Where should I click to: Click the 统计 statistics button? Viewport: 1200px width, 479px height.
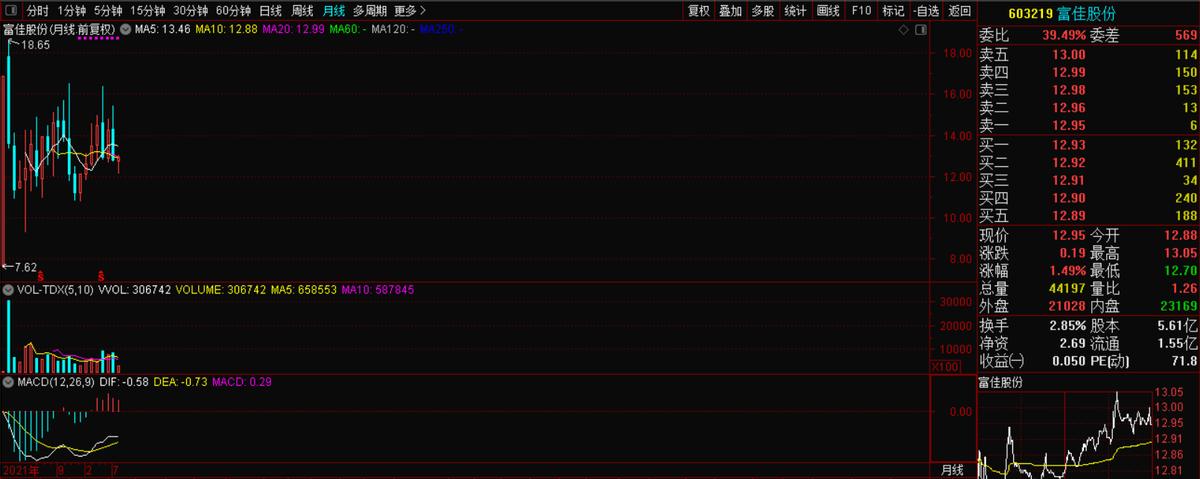[795, 11]
